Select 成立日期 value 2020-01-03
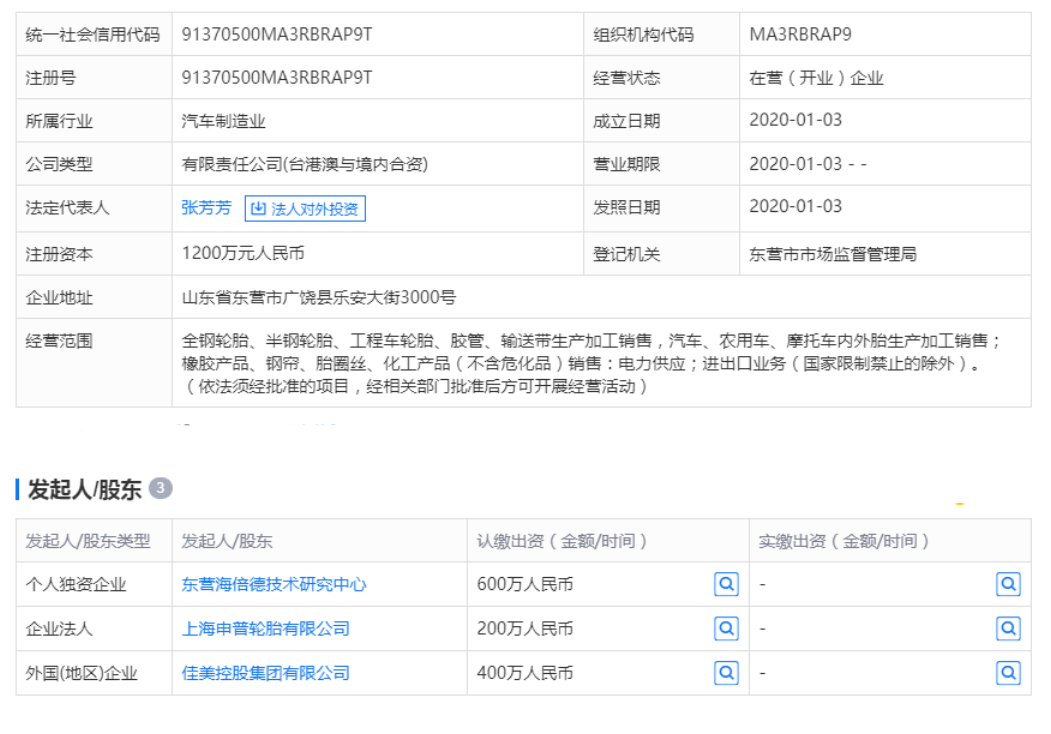 [x=796, y=120]
